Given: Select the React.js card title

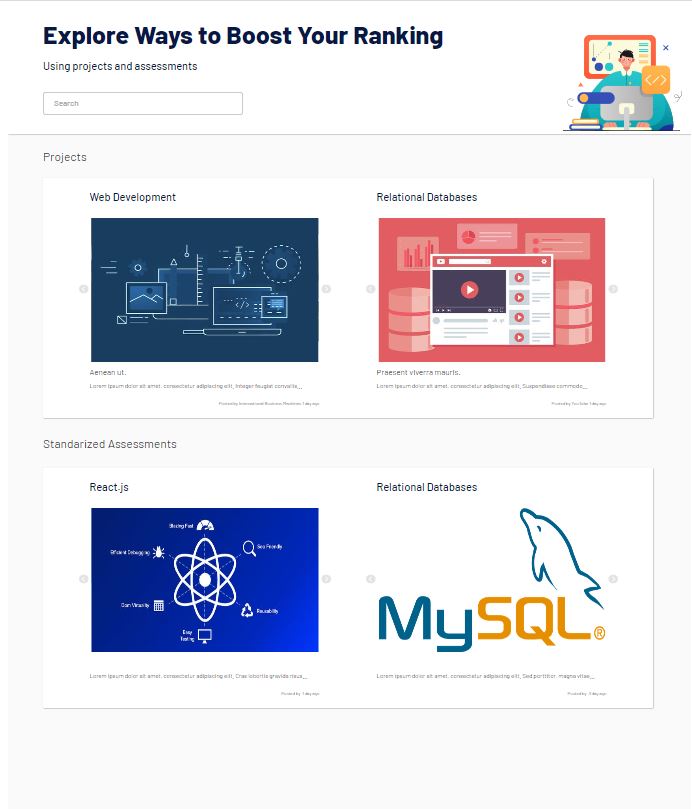Looking at the screenshot, I should tap(109, 487).
